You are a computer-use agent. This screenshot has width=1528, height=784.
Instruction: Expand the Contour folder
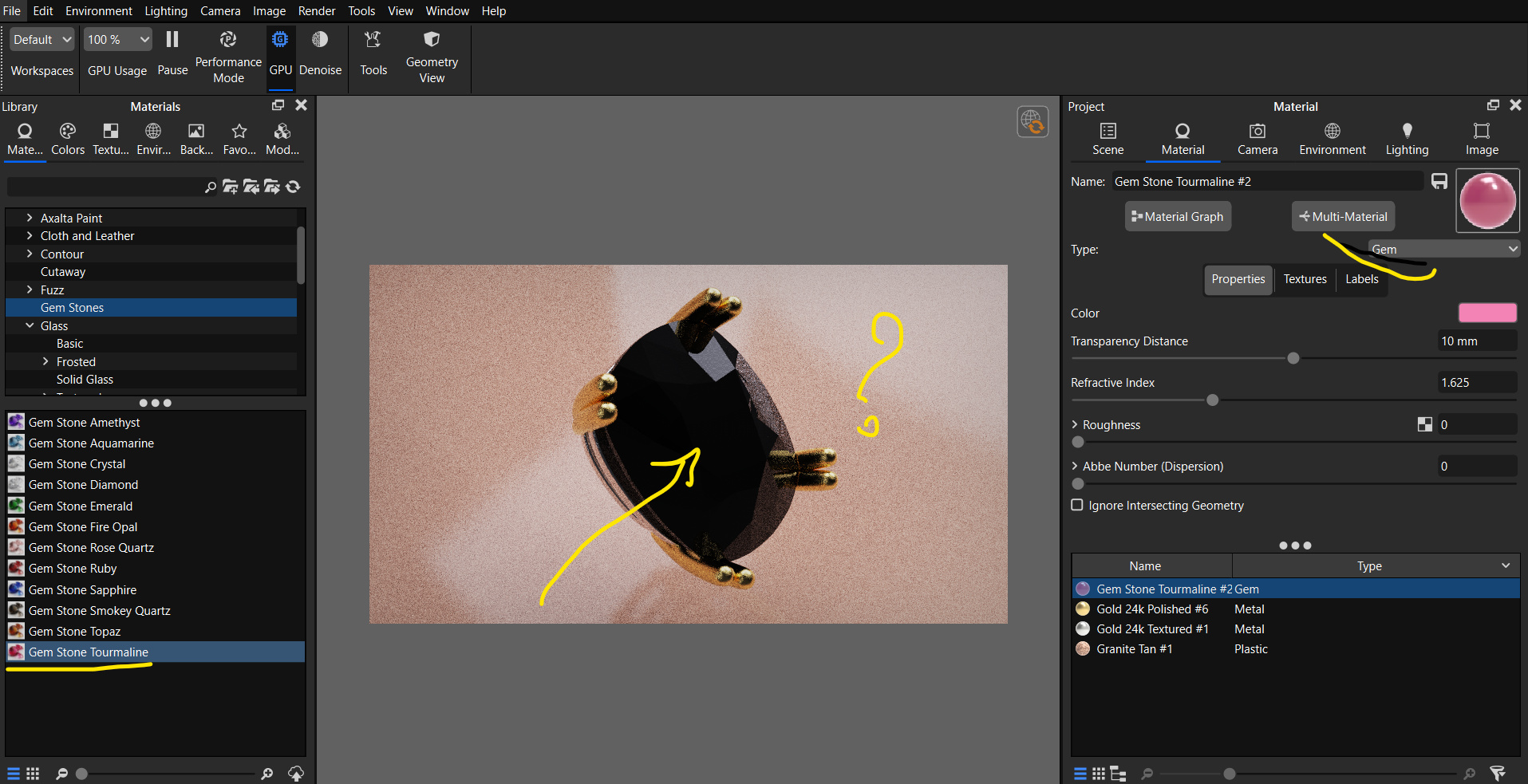(x=30, y=254)
